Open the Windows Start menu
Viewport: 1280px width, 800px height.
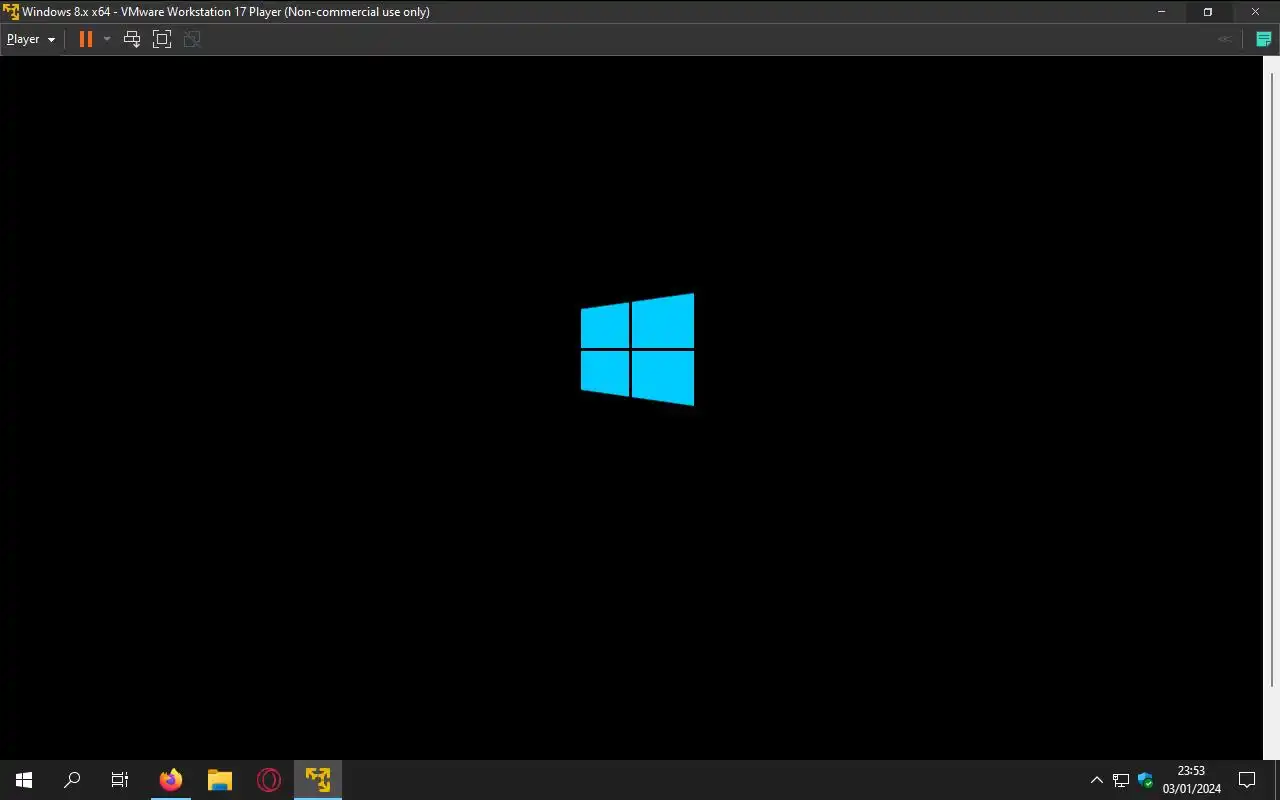click(x=24, y=780)
